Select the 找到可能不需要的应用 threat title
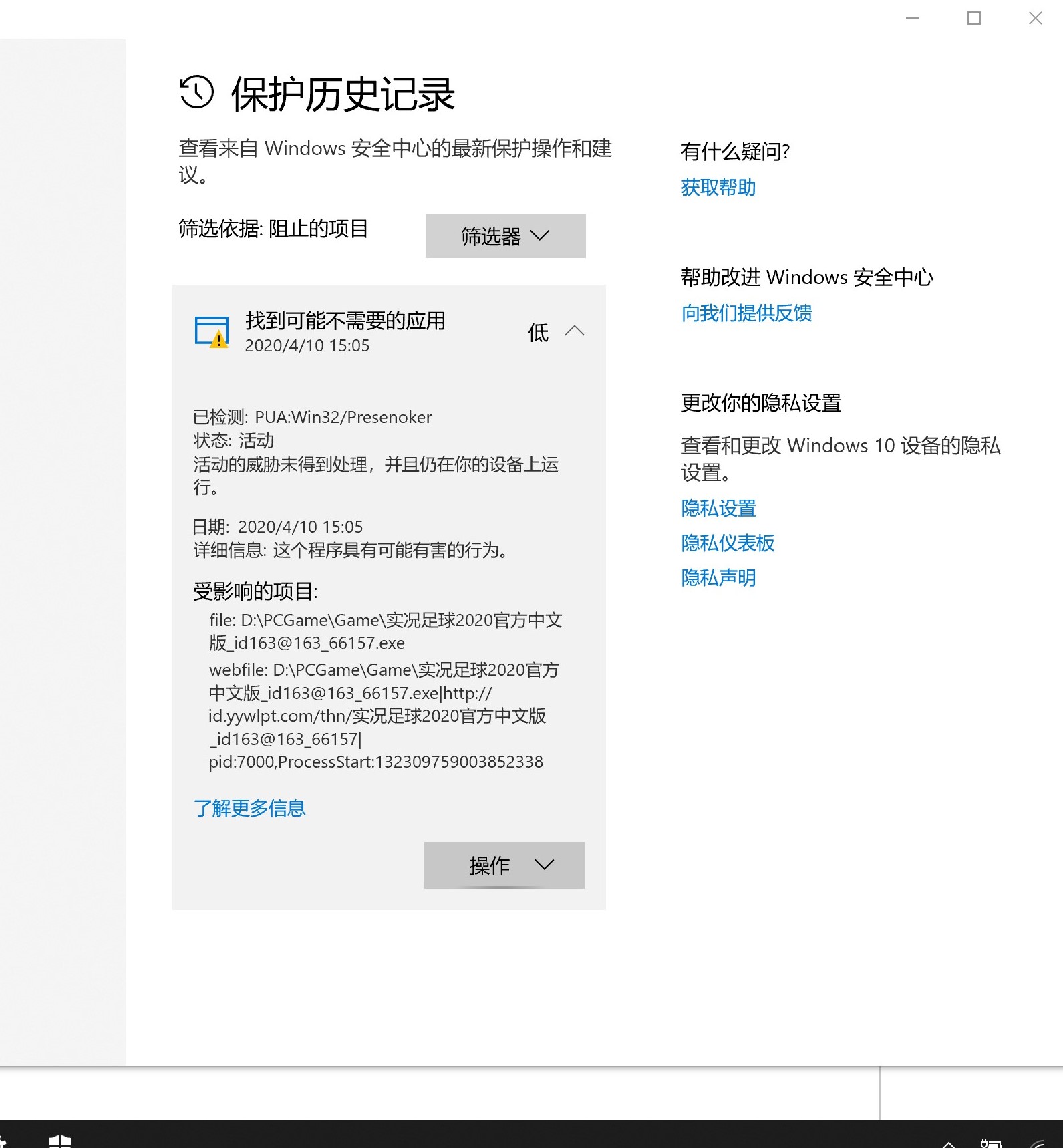Image resolution: width=1063 pixels, height=1148 pixels. [x=345, y=321]
